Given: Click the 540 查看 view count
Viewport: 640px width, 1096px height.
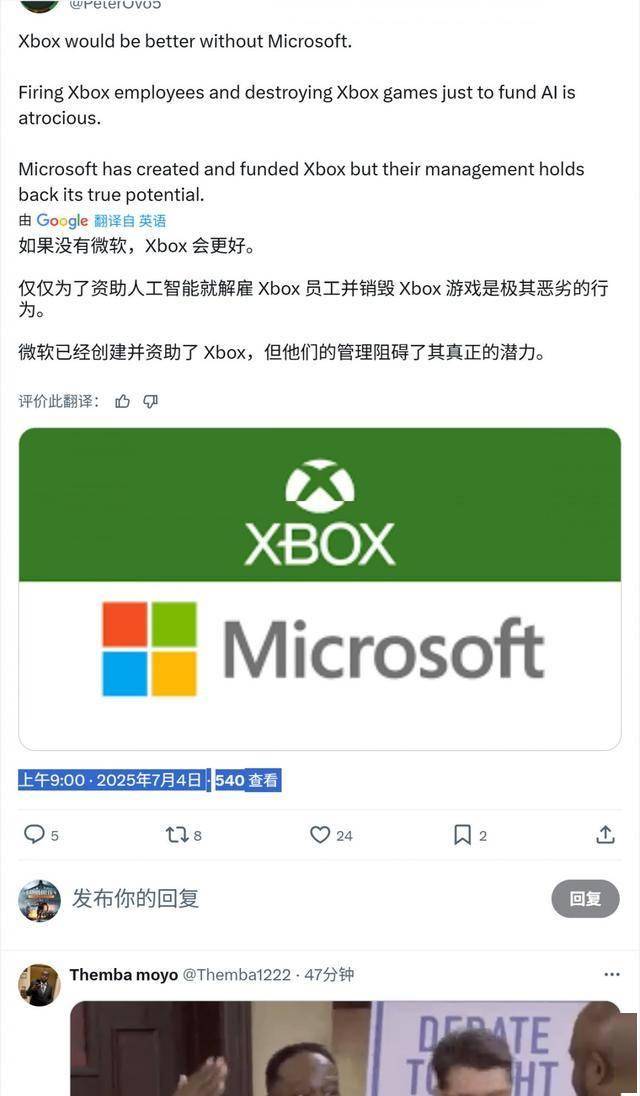Looking at the screenshot, I should [247, 780].
